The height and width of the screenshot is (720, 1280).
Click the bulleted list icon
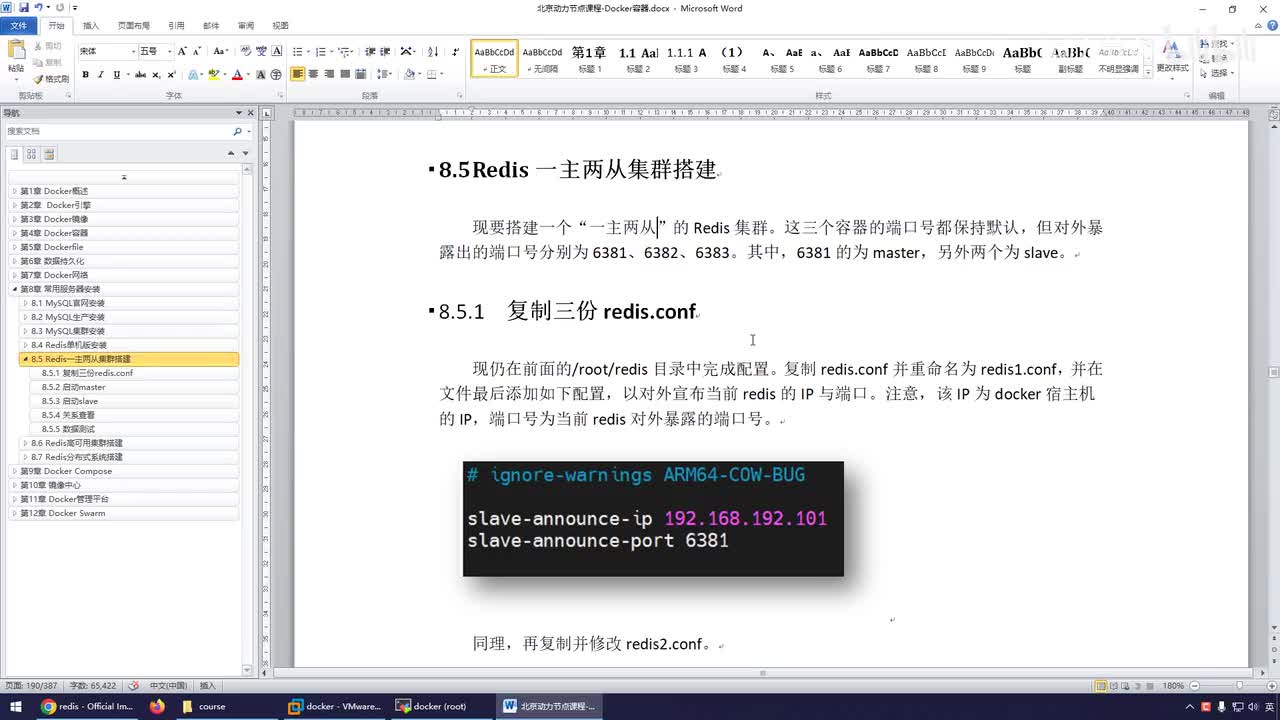[298, 51]
